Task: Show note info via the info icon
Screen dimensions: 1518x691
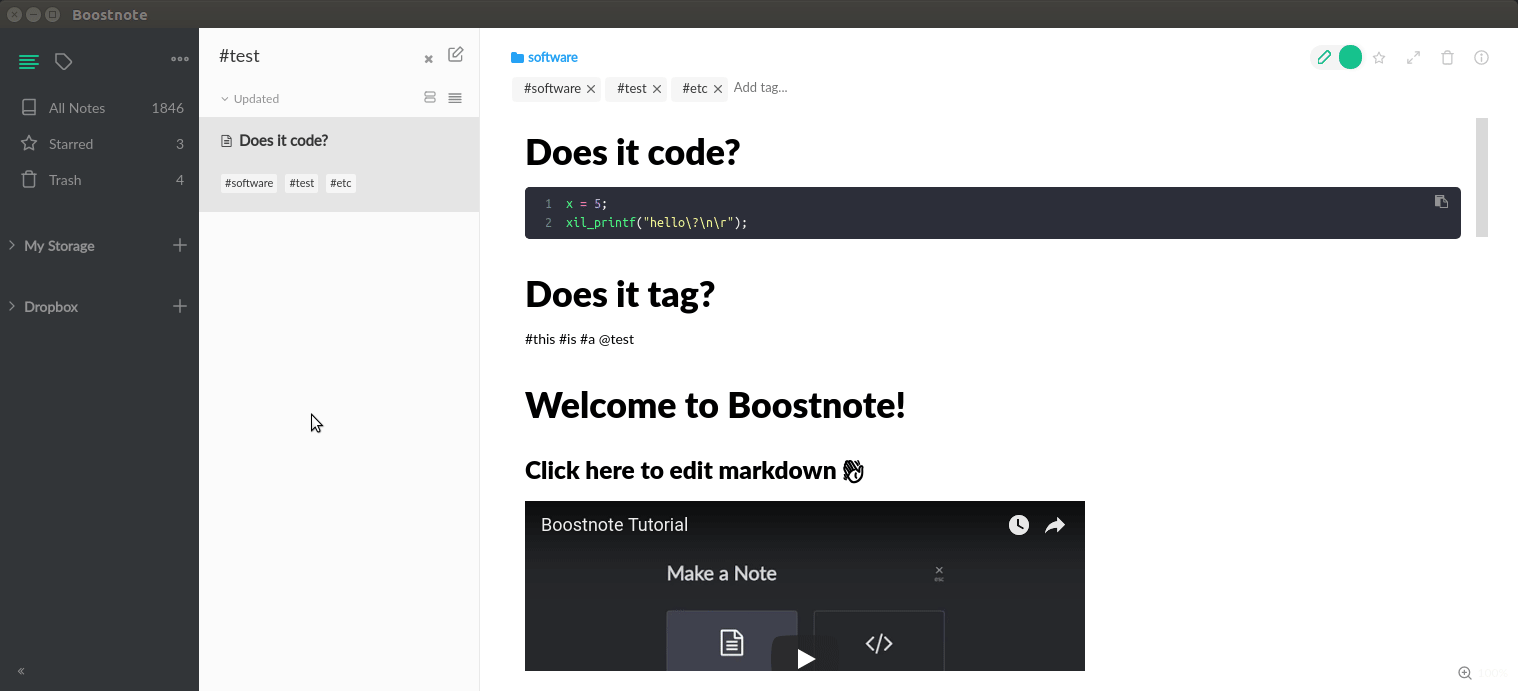Action: (1481, 58)
